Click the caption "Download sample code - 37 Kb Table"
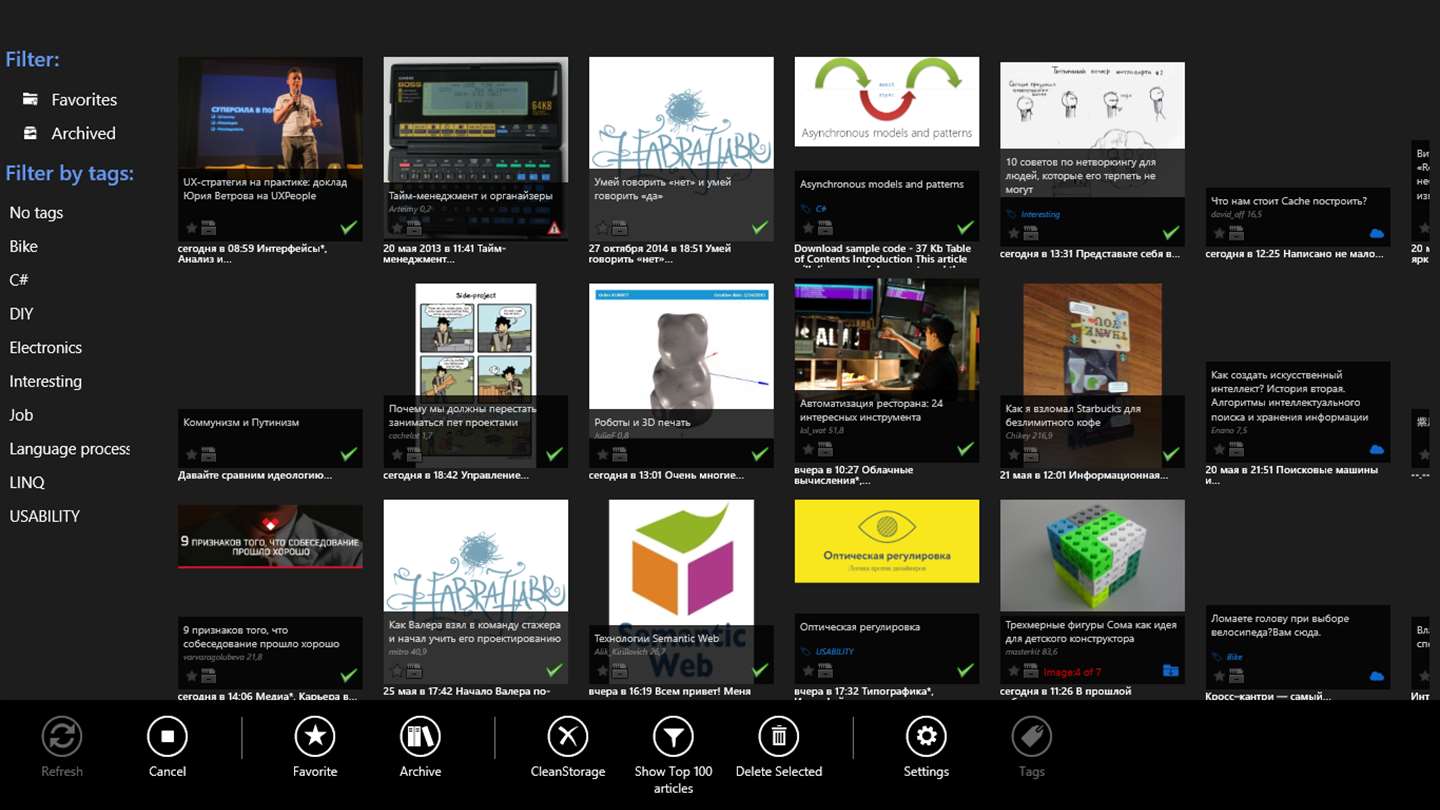Viewport: 1440px width, 810px height. click(882, 248)
